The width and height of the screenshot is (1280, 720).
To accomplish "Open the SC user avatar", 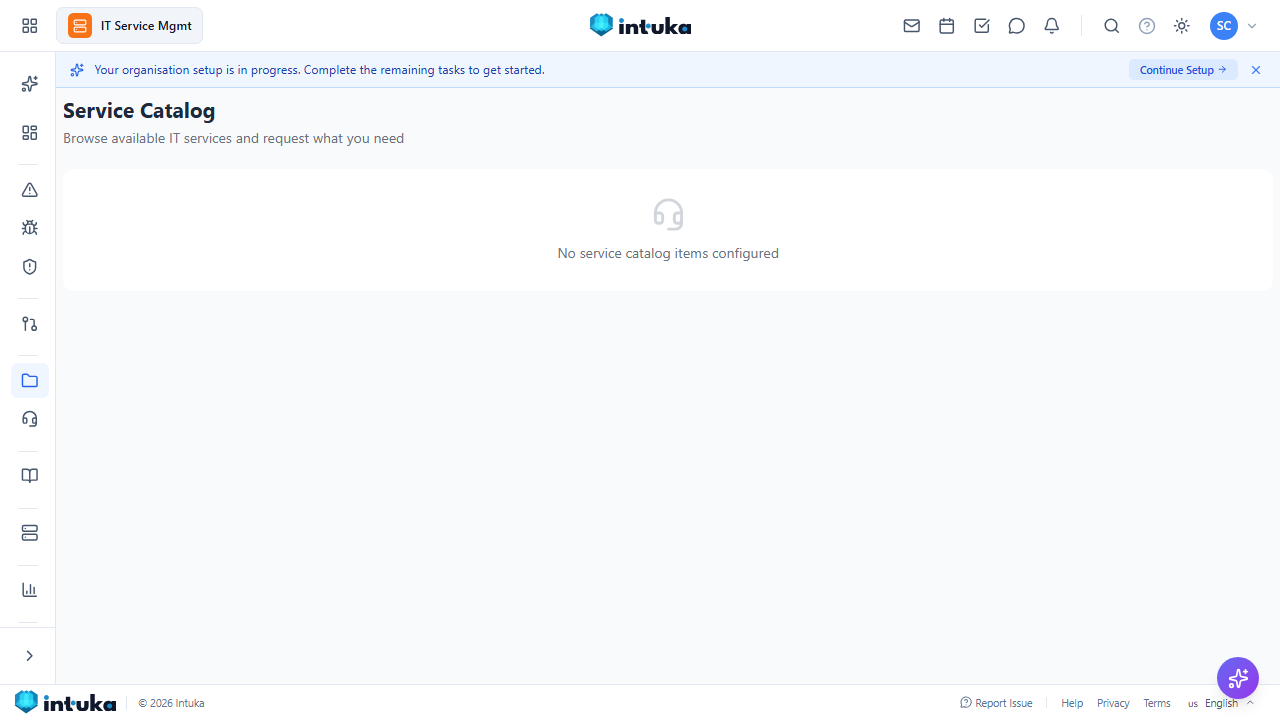I will pos(1224,26).
